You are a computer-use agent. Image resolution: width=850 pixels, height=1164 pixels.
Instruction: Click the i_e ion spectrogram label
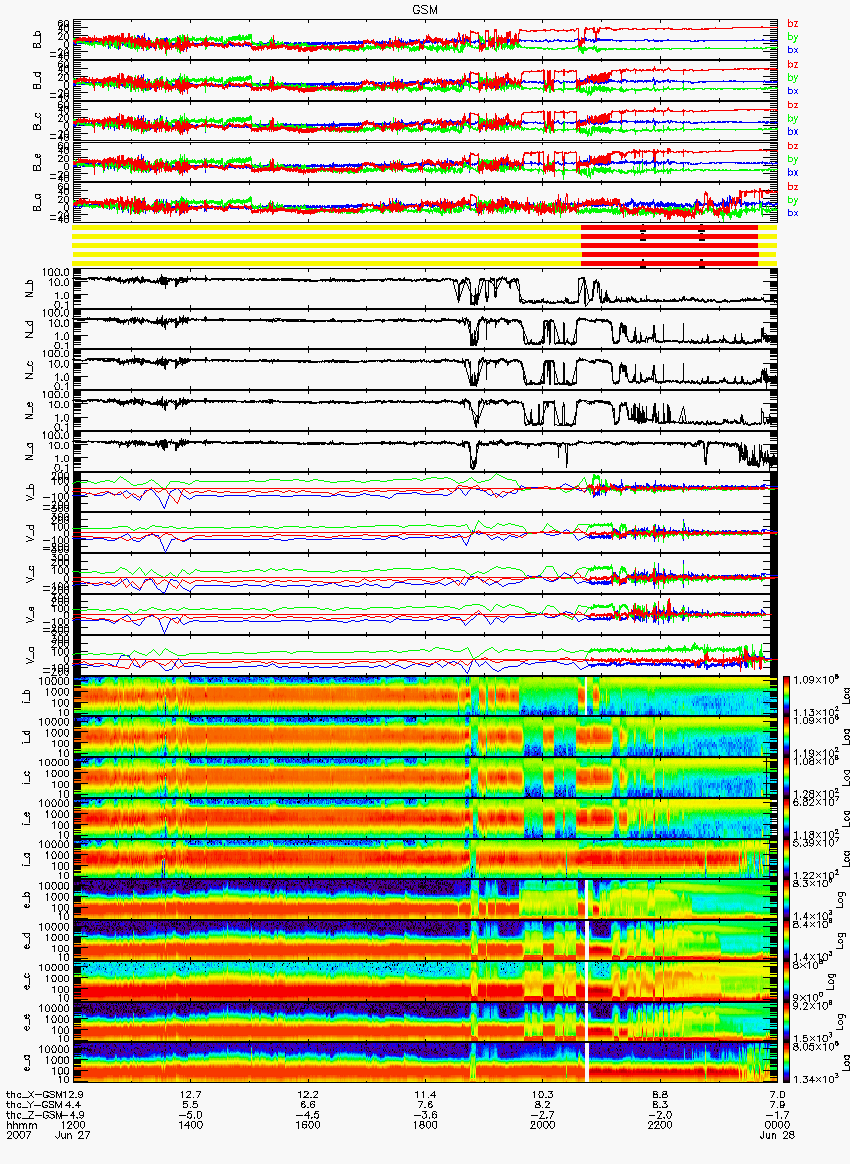(x=27, y=820)
